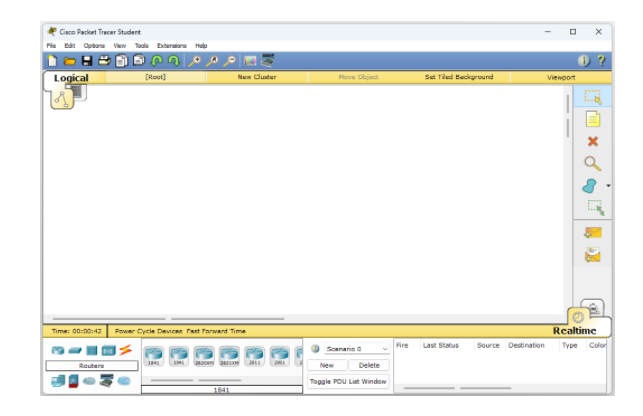Click the Save file icon
643x416 pixels.
point(88,61)
